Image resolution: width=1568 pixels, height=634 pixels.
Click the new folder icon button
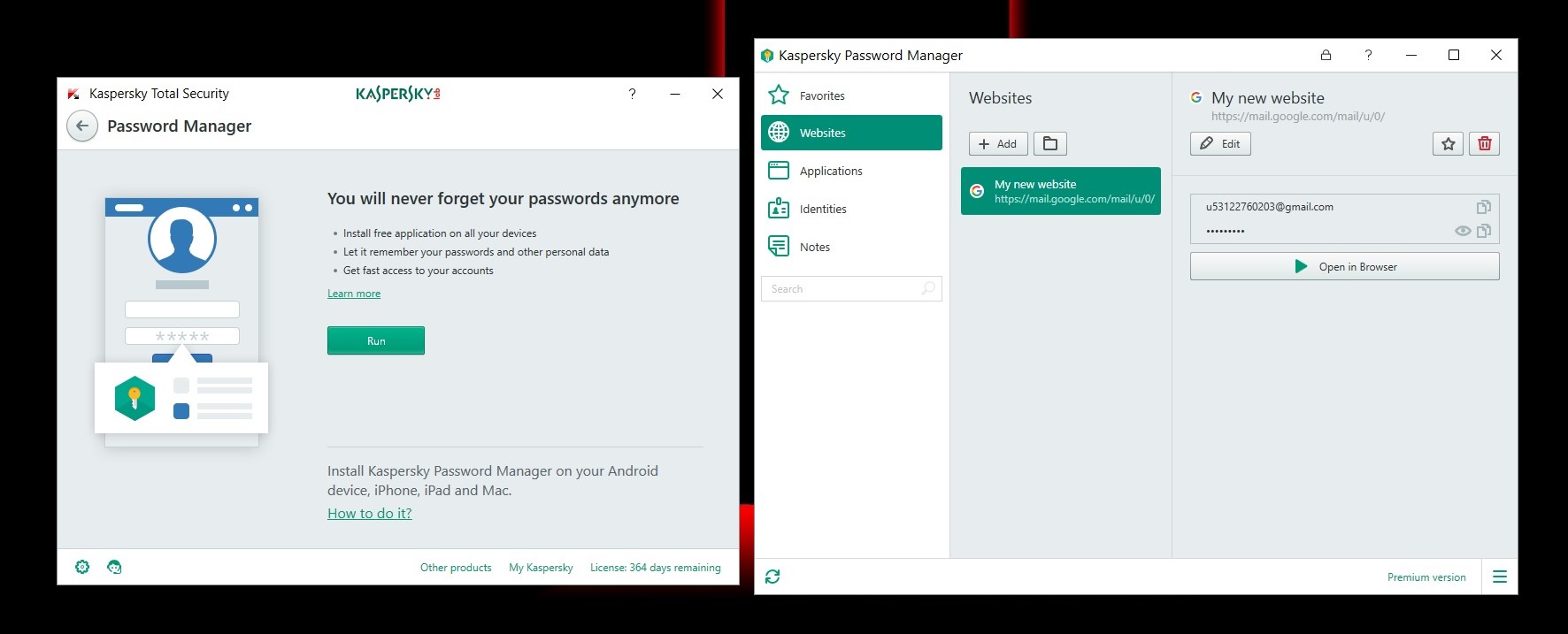[x=1050, y=144]
